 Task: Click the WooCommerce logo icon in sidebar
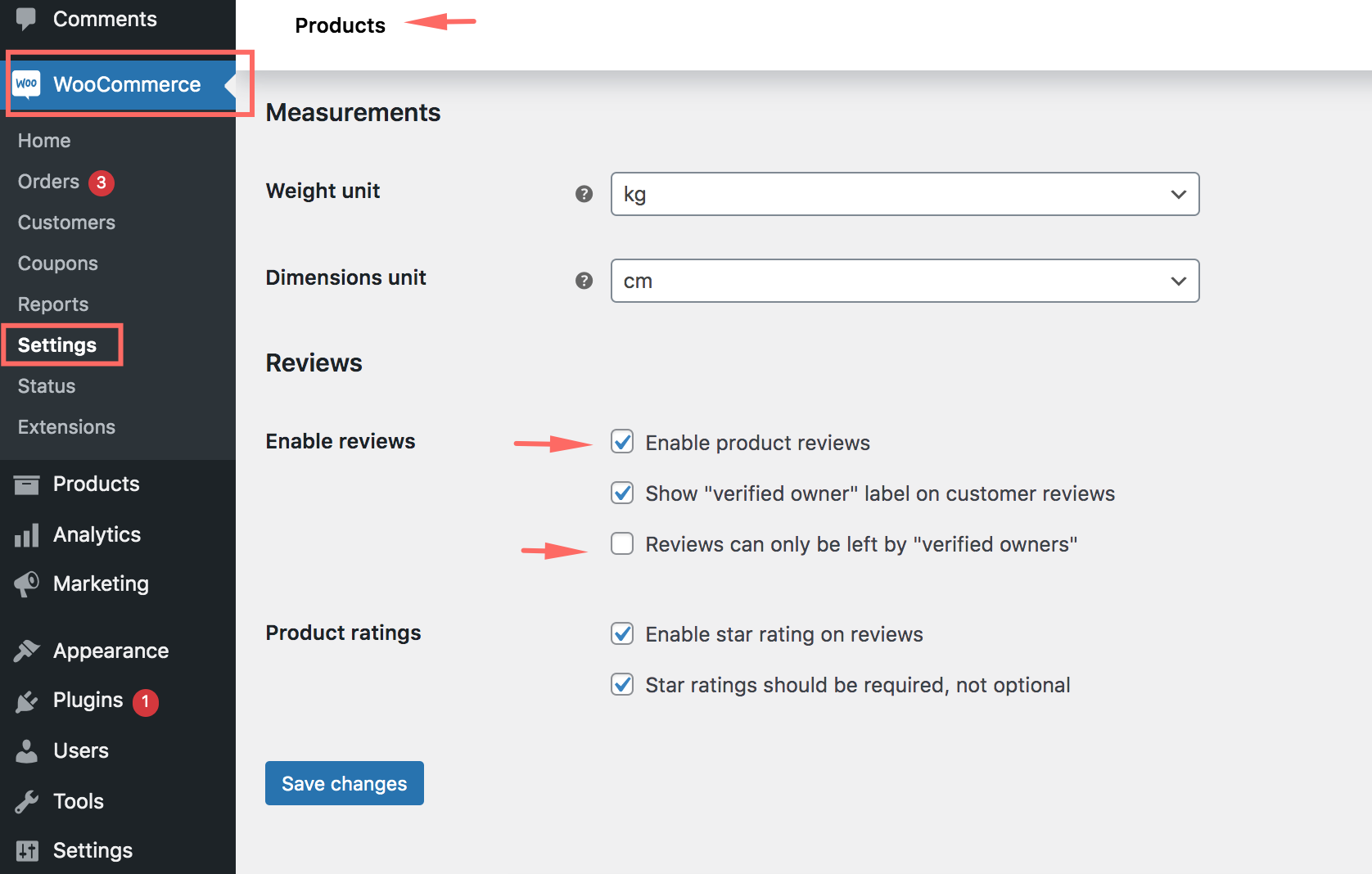click(x=26, y=84)
